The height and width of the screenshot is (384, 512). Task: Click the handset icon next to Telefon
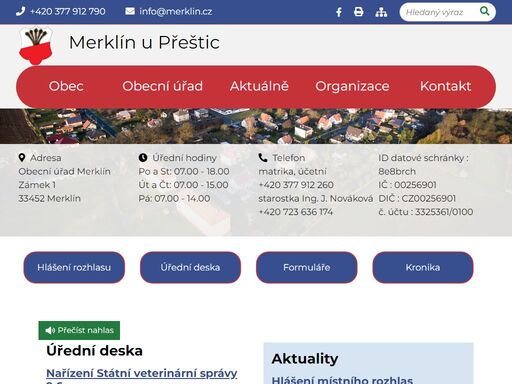click(263, 158)
